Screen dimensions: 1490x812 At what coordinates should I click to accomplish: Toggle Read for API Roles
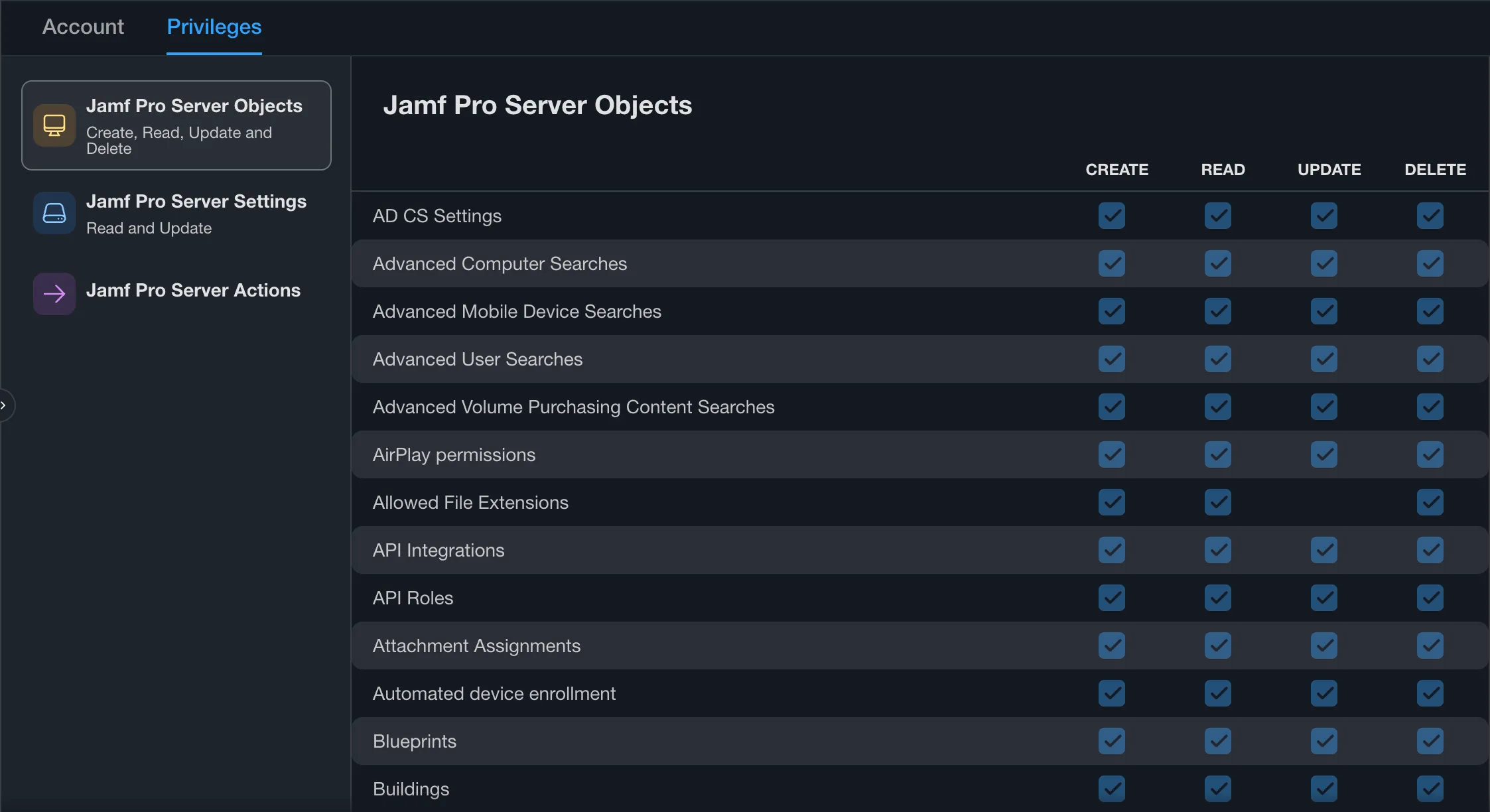click(1218, 598)
